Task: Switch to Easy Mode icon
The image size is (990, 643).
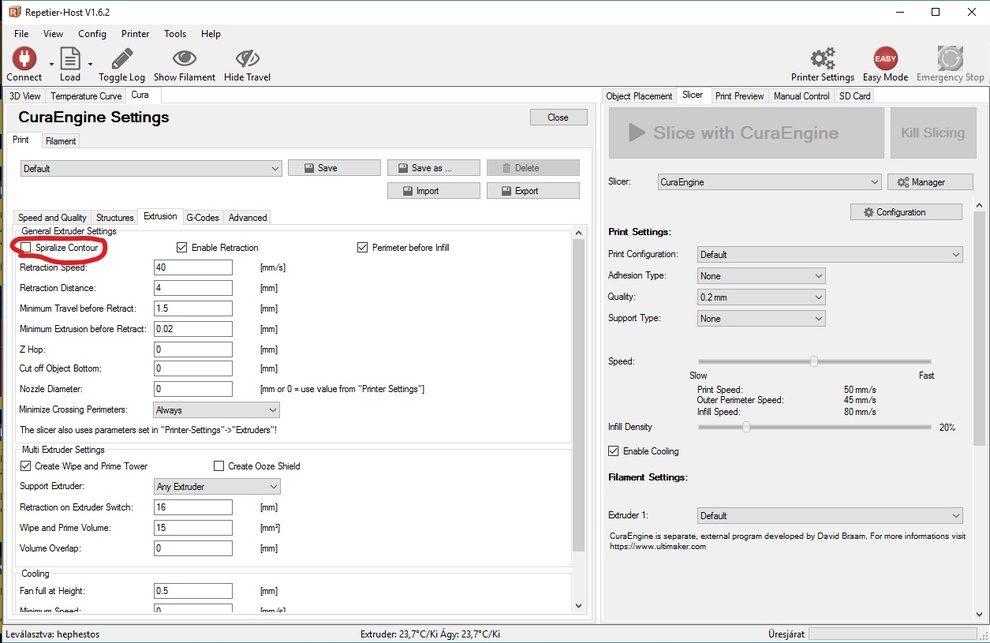Action: tap(885, 58)
